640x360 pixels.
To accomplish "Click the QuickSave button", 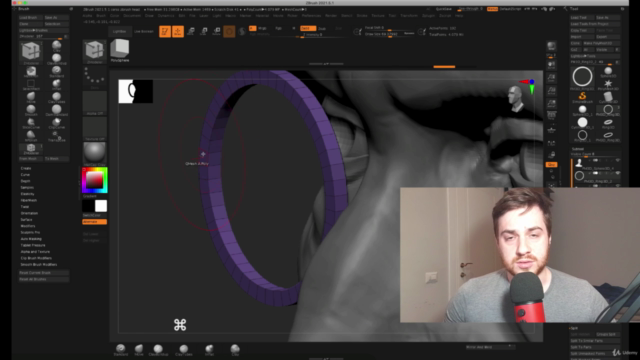I will click(444, 9).
